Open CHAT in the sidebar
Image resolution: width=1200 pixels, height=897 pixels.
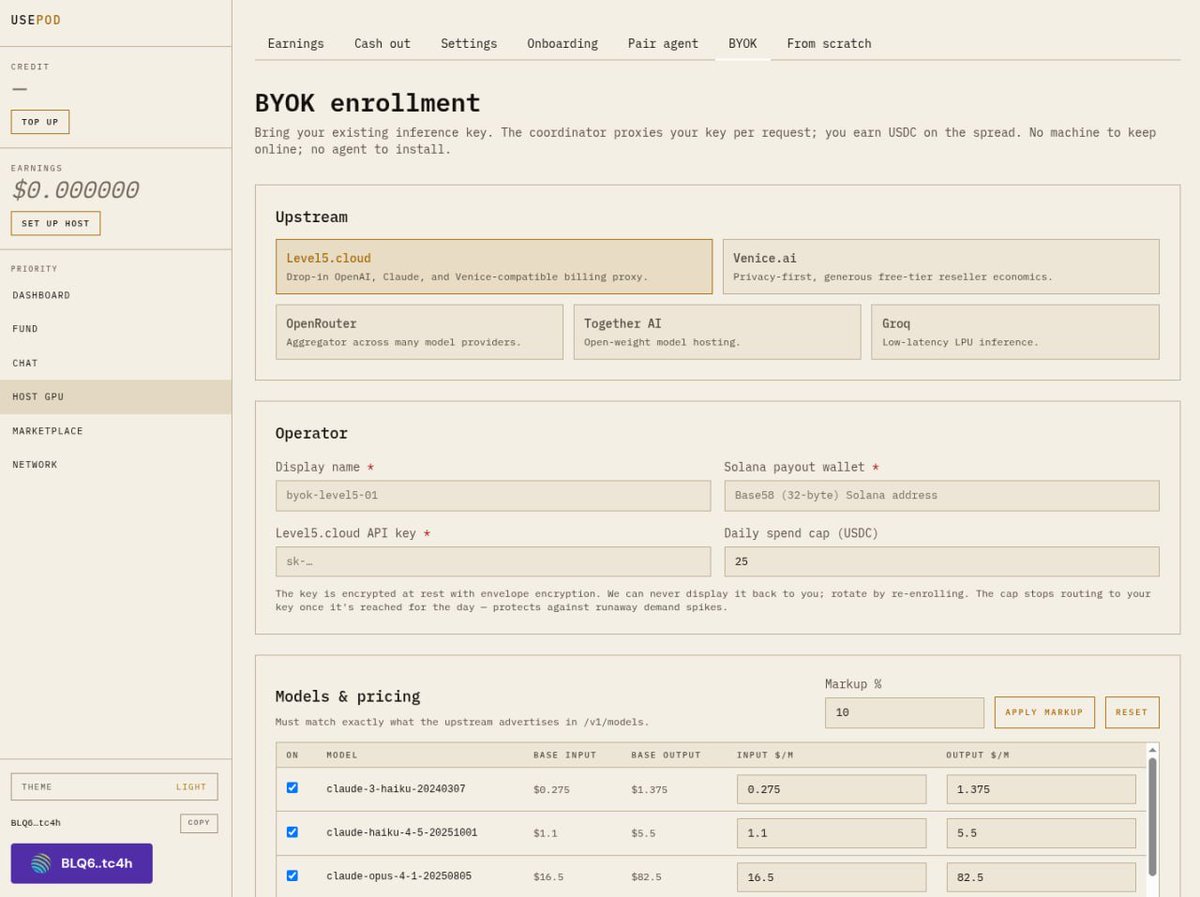[116, 363]
